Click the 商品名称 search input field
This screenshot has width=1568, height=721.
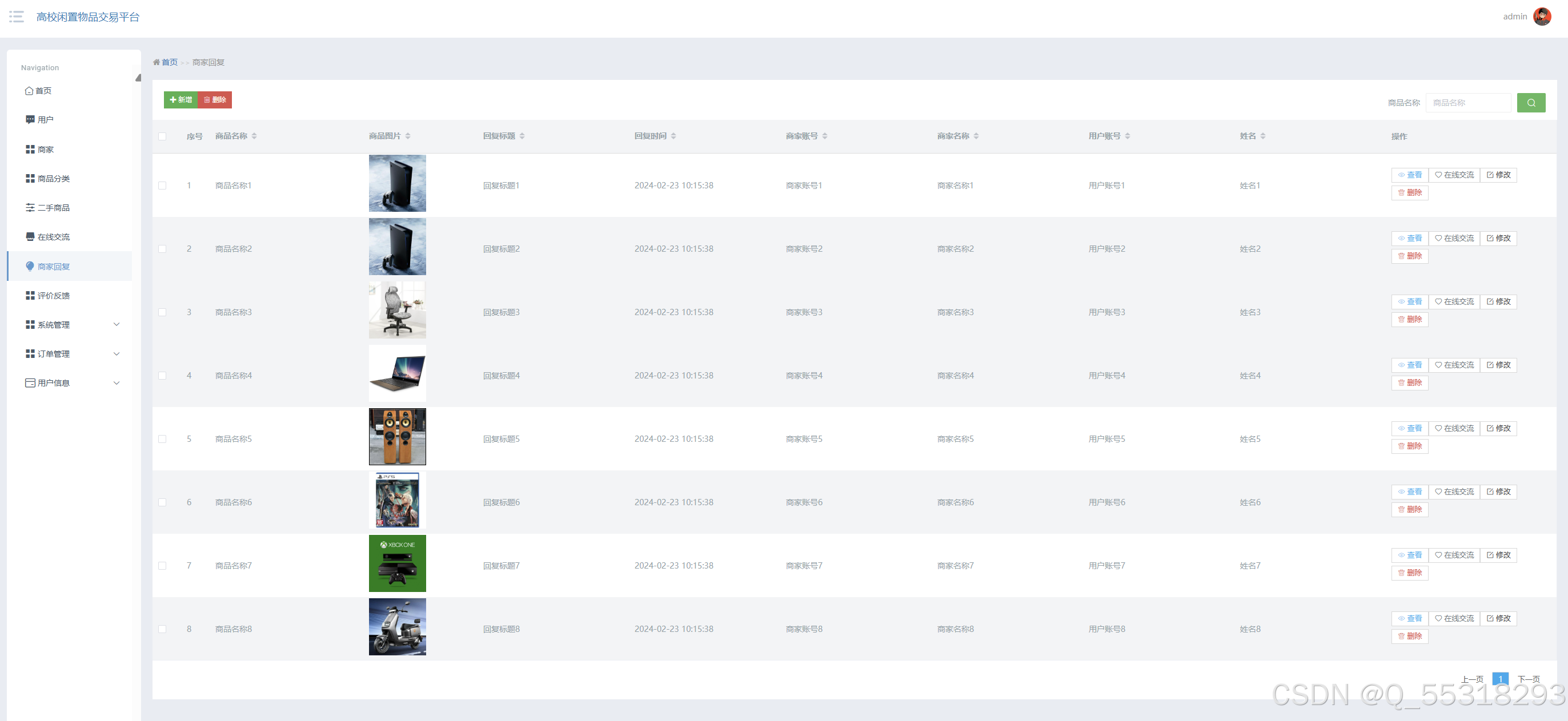(1467, 103)
